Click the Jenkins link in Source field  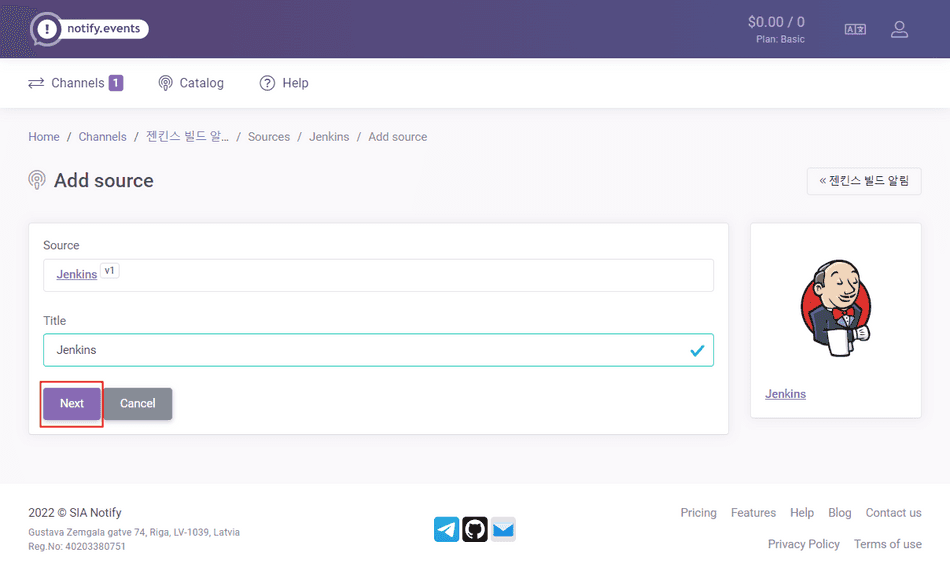(76, 274)
